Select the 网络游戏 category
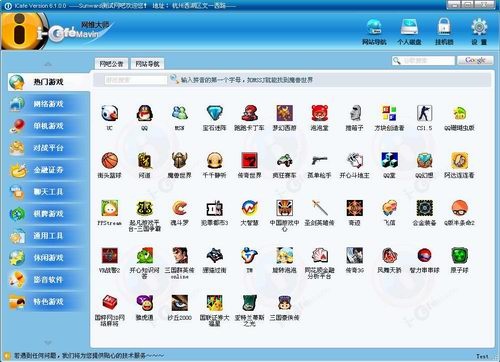Image resolution: width=500 pixels, height=362 pixels. 49,104
